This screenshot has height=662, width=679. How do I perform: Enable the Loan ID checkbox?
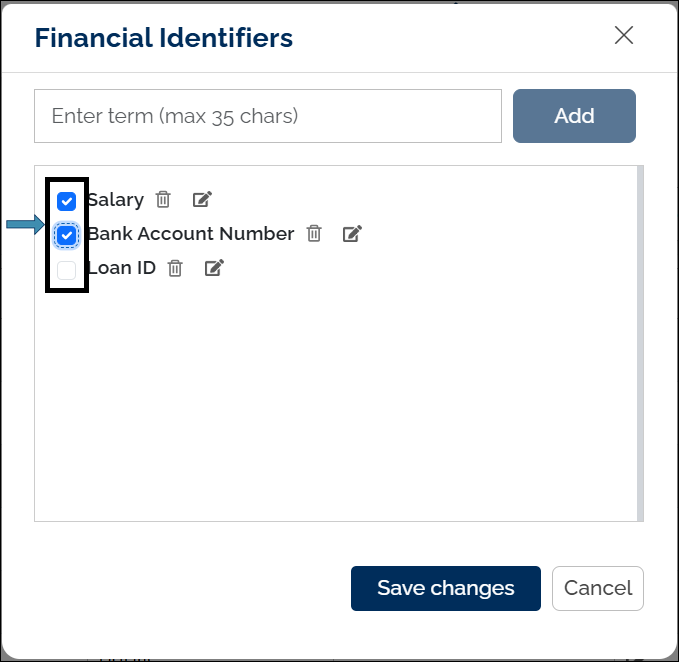pos(67,270)
